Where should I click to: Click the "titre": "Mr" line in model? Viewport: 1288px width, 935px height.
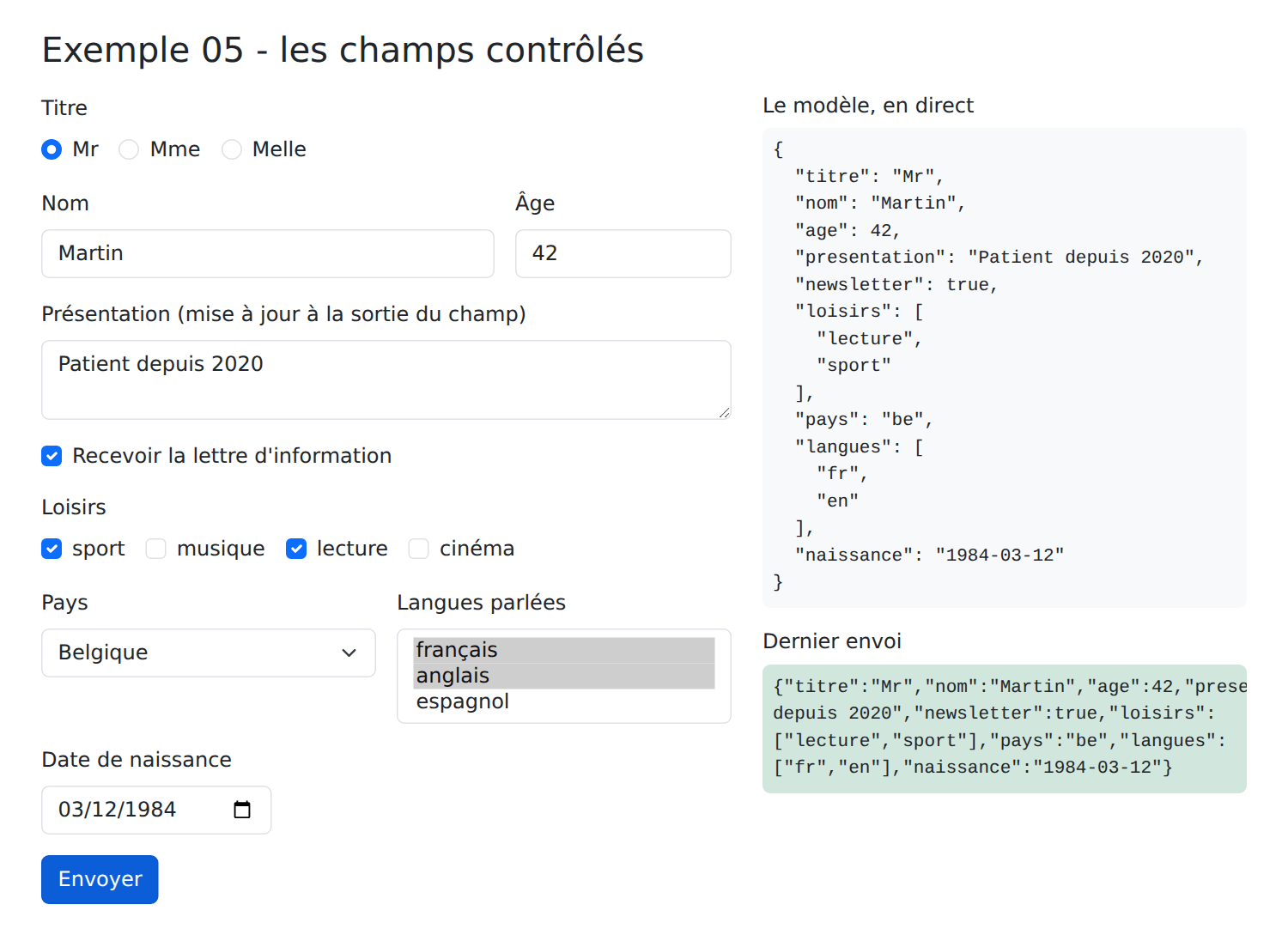click(869, 177)
